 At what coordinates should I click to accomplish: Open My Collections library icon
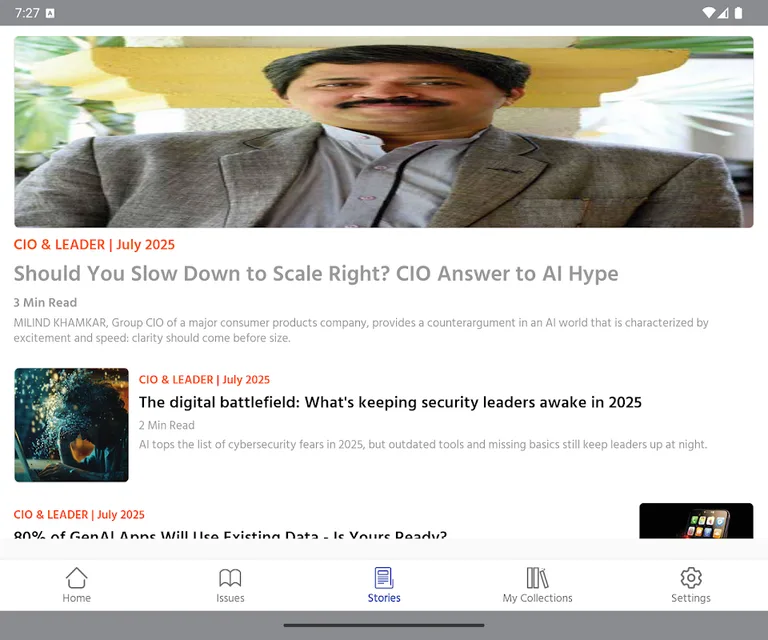pyautogui.click(x=537, y=578)
